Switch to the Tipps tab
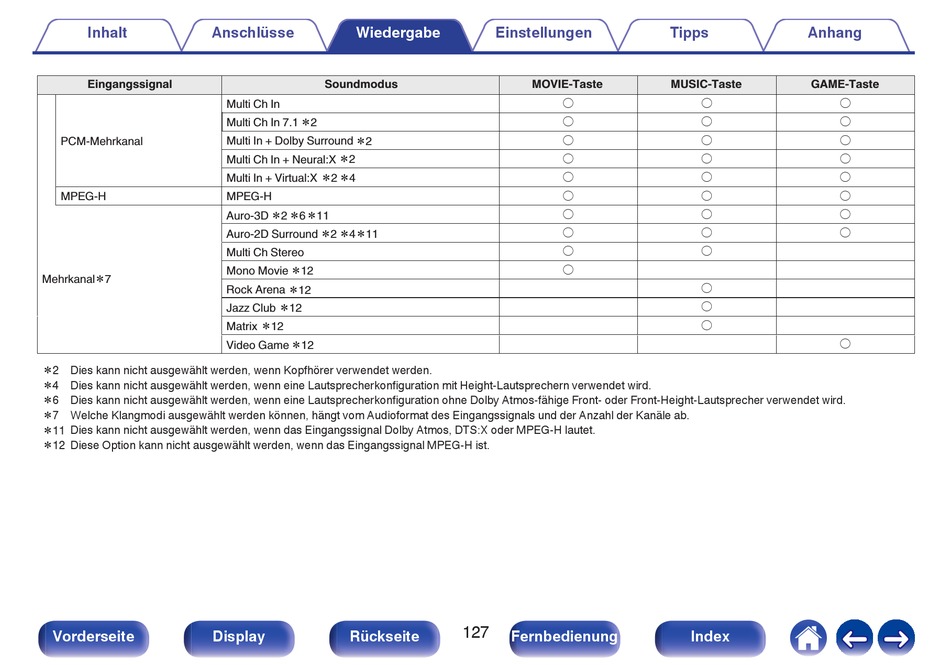This screenshot has height=665, width=950. 689,34
